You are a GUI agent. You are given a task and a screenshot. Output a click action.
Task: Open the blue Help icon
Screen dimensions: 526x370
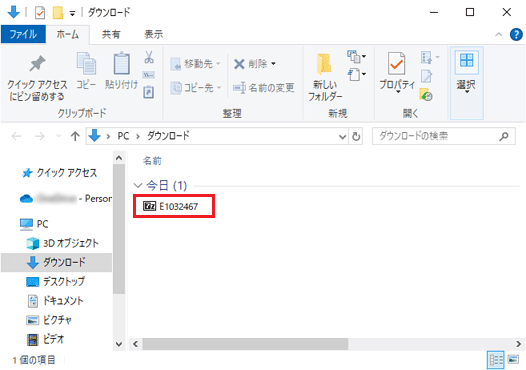click(x=516, y=34)
